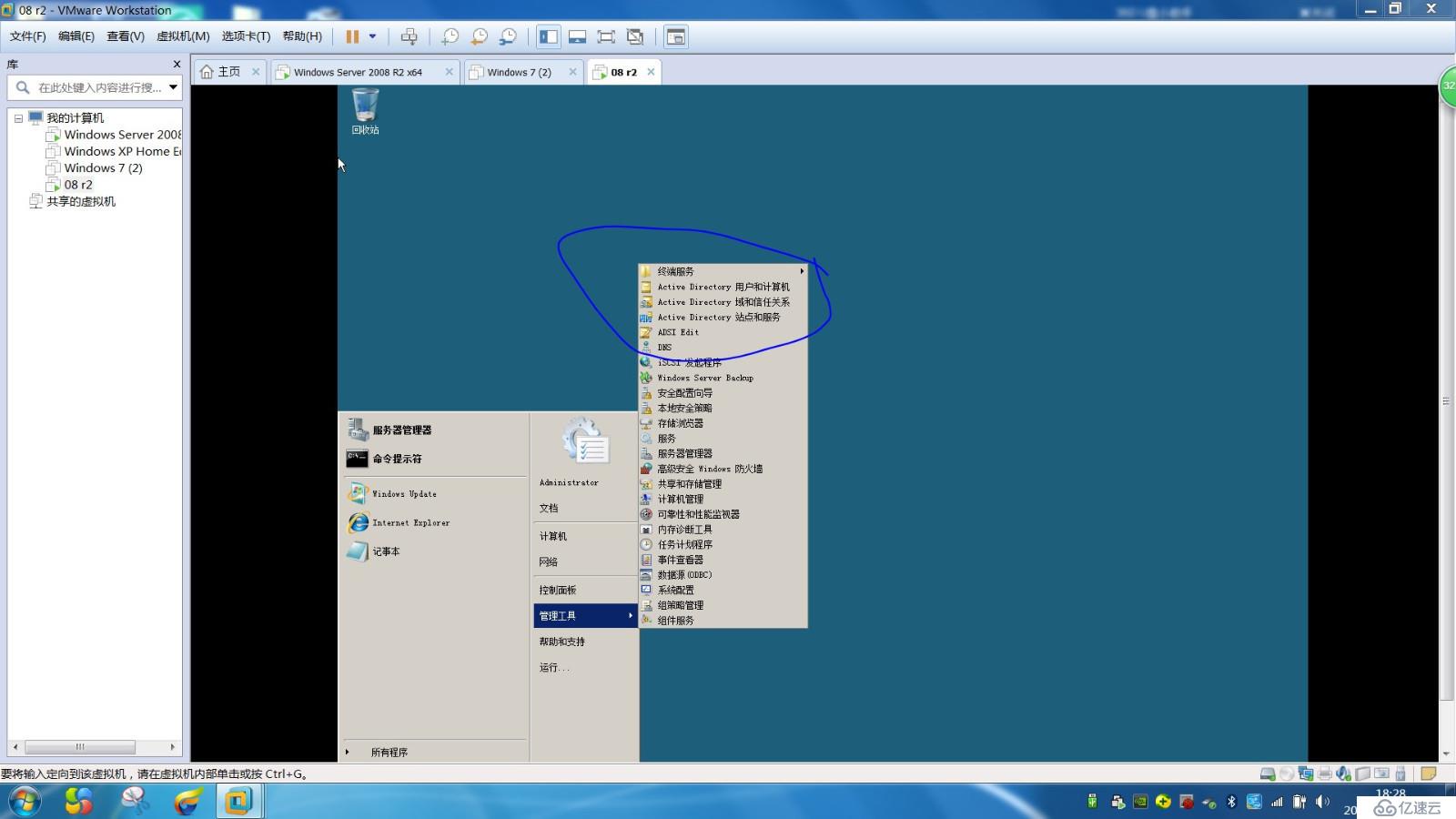Open Active Directory 用户和计算机
This screenshot has width=1456, height=819.
(723, 287)
